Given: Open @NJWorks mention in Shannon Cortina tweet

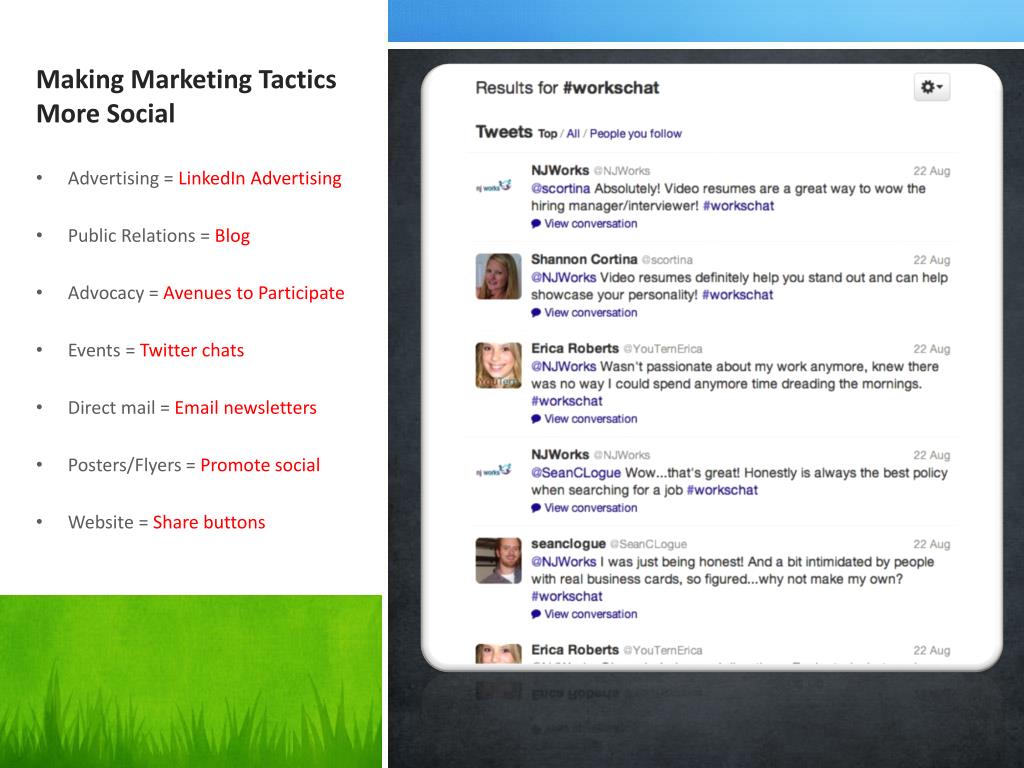Looking at the screenshot, I should 564,278.
